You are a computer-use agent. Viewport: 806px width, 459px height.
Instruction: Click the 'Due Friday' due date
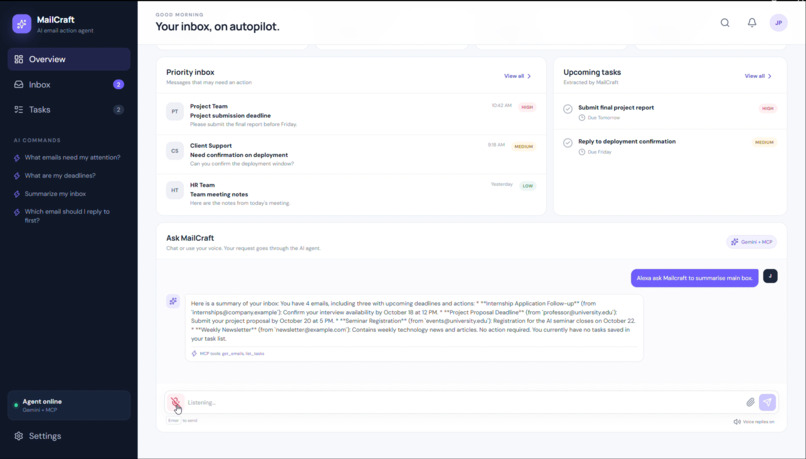click(595, 152)
